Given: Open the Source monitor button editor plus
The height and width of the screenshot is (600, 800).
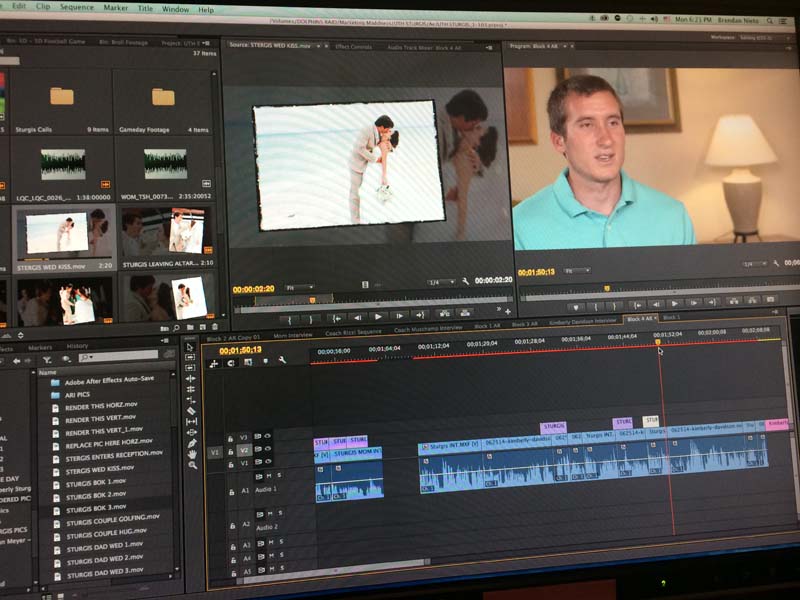Looking at the screenshot, I should (508, 311).
